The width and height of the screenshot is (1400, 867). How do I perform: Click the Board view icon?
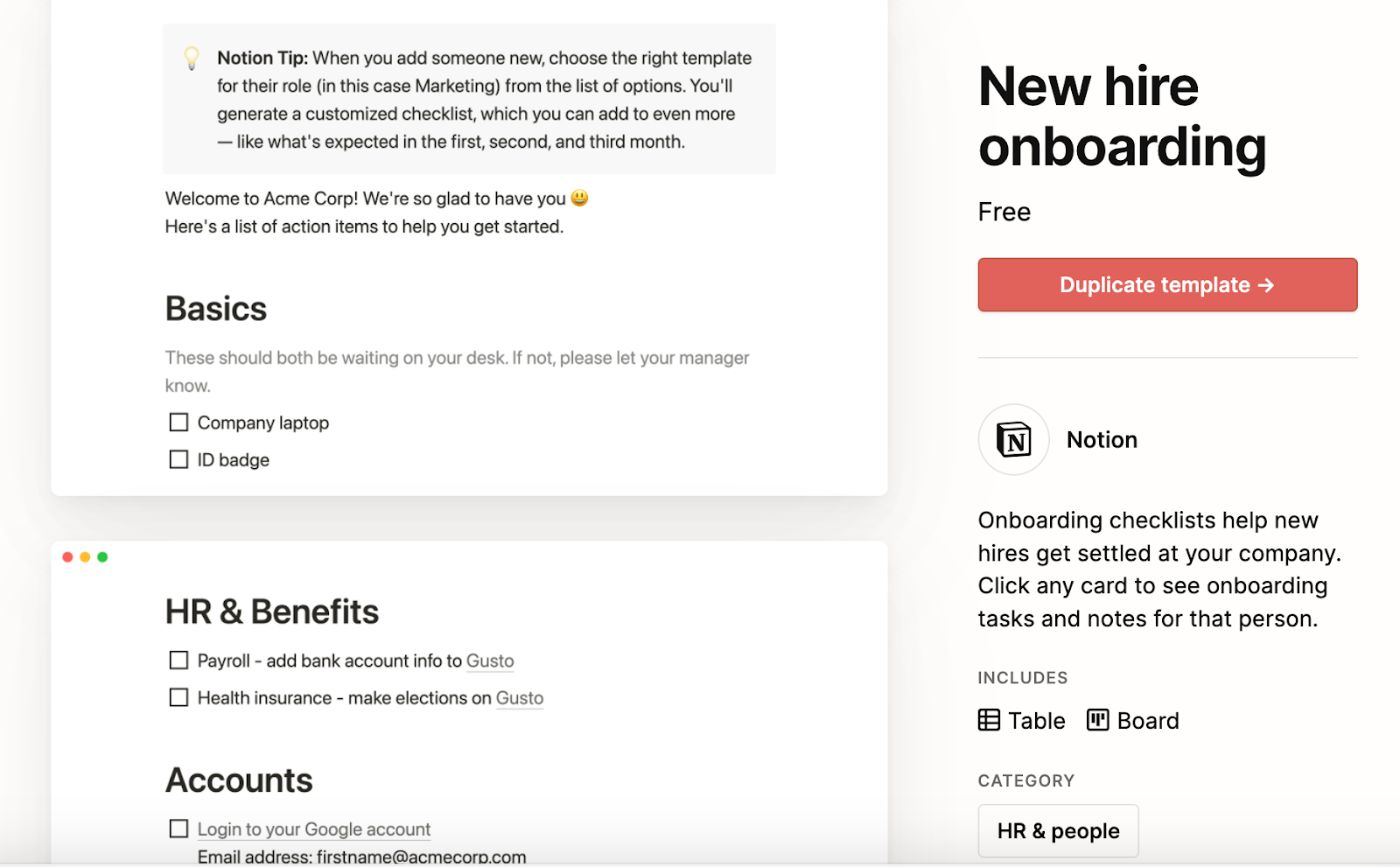1098,720
